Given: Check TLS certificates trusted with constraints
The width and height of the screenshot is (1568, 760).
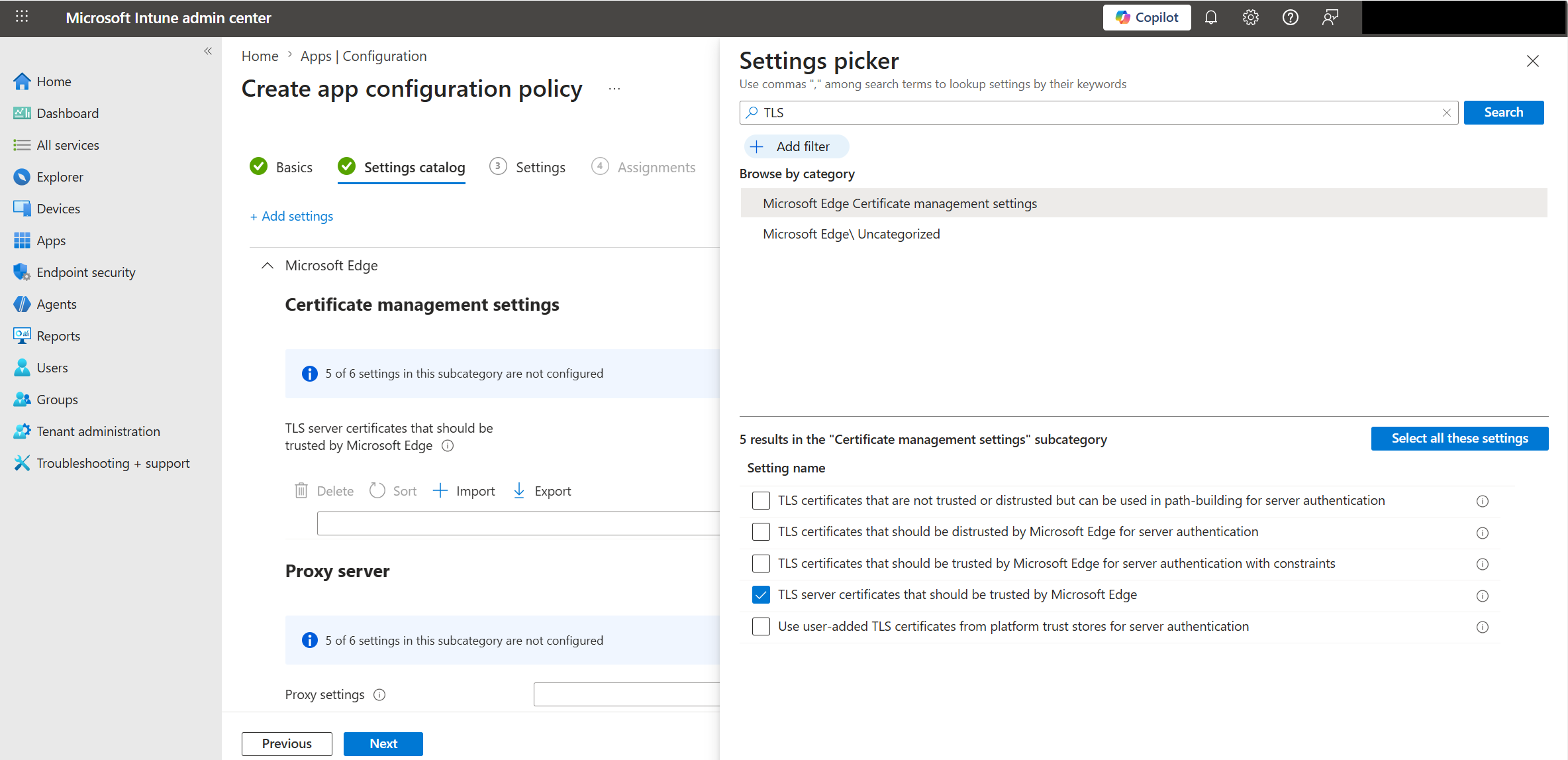Looking at the screenshot, I should pyautogui.click(x=761, y=564).
